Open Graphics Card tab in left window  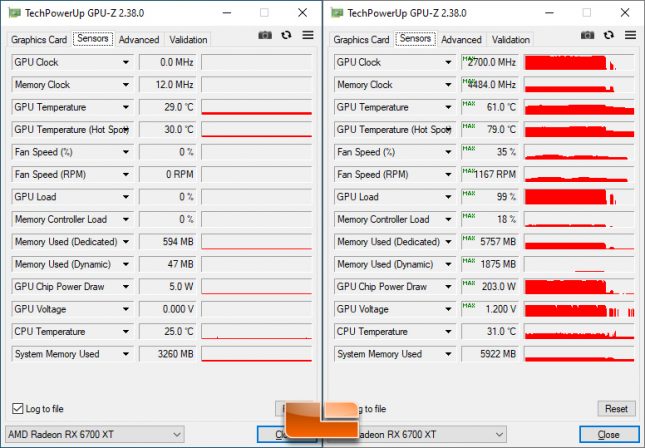coord(39,39)
